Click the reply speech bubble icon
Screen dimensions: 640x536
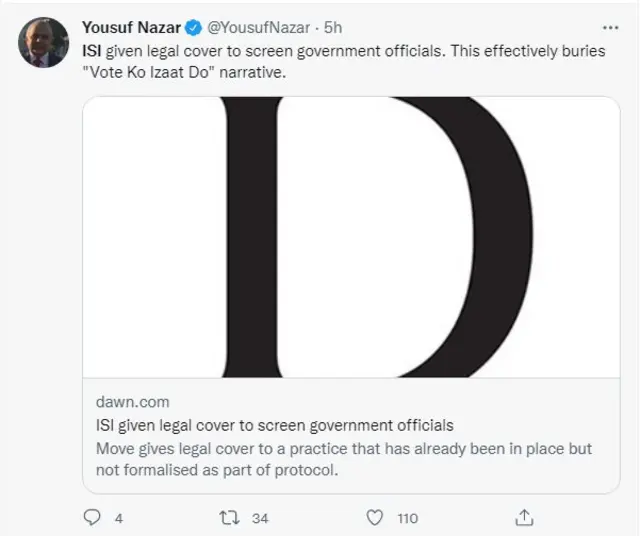(x=91, y=517)
